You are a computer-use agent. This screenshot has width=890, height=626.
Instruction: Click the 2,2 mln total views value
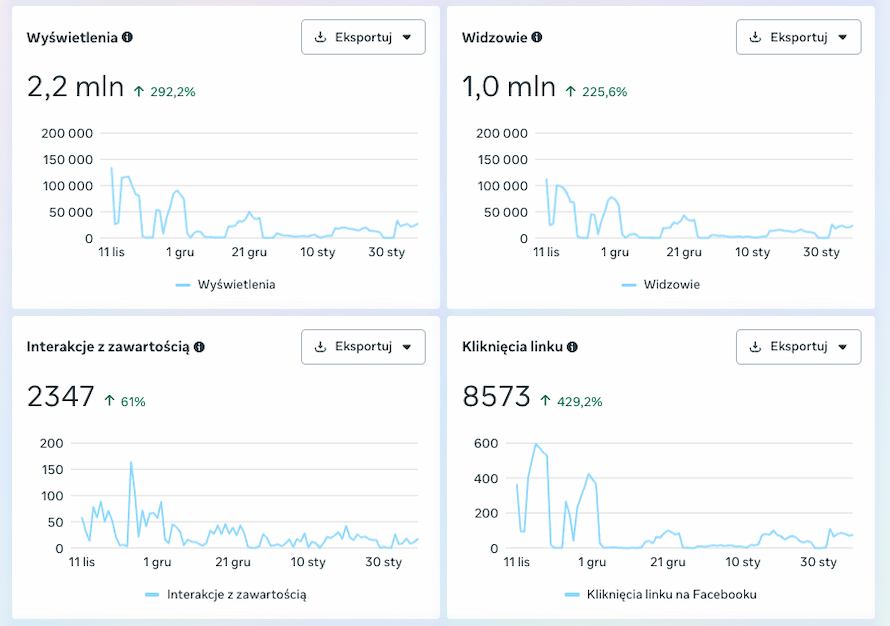(x=75, y=87)
